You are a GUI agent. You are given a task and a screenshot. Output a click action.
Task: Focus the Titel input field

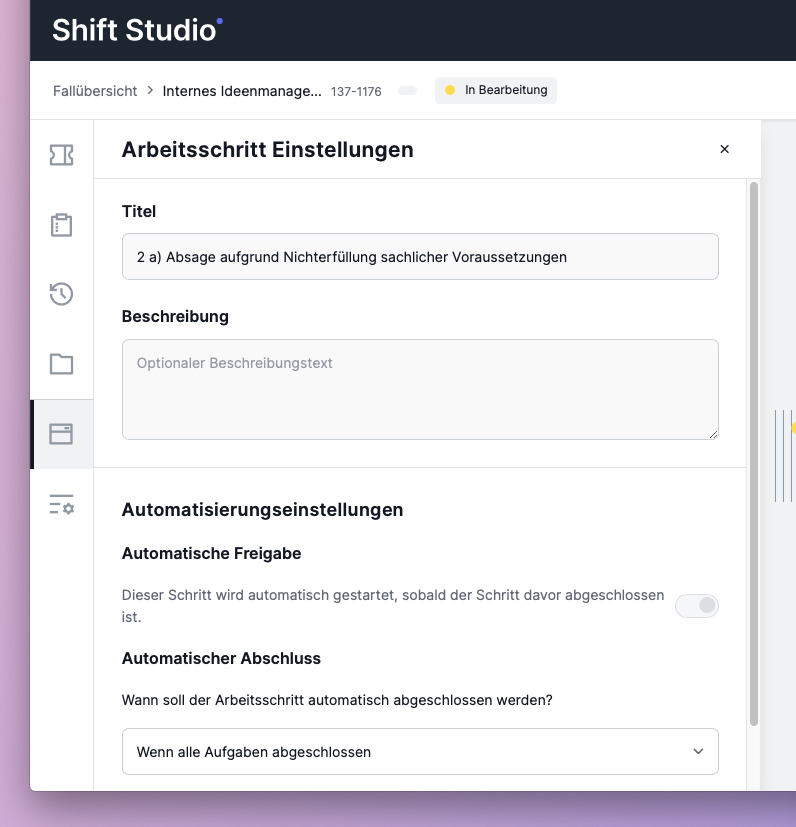point(420,257)
